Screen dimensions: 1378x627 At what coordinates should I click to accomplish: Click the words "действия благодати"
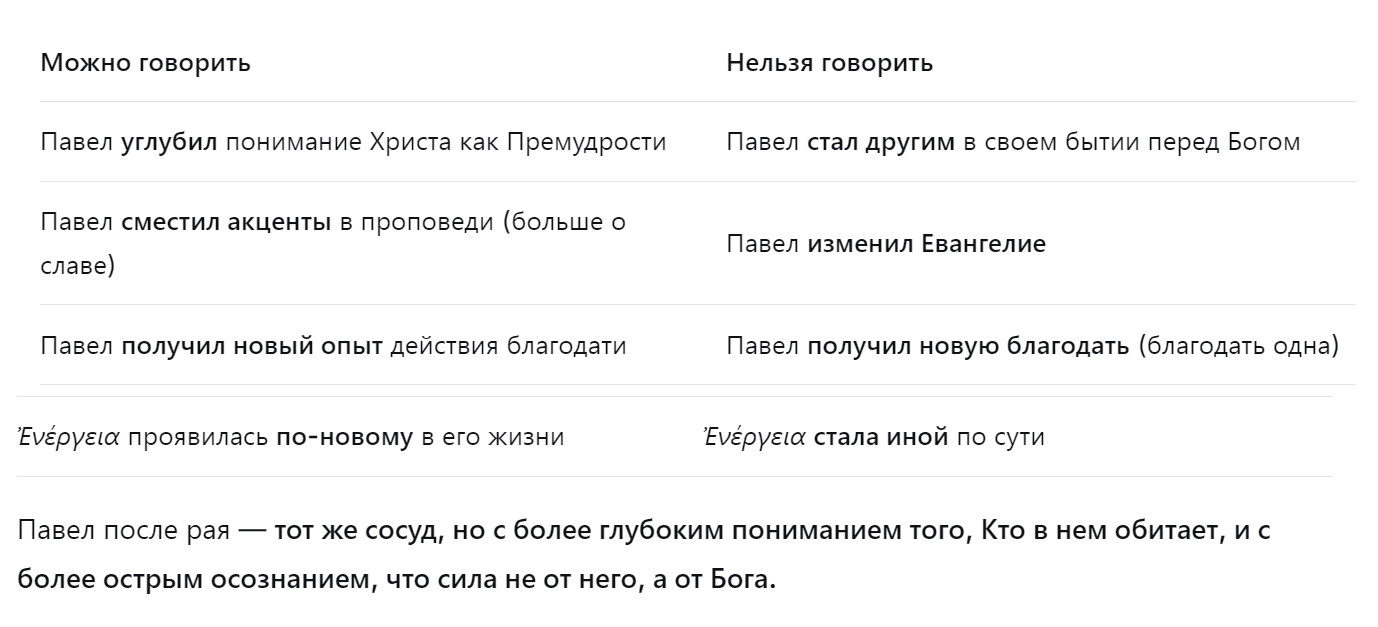509,347
